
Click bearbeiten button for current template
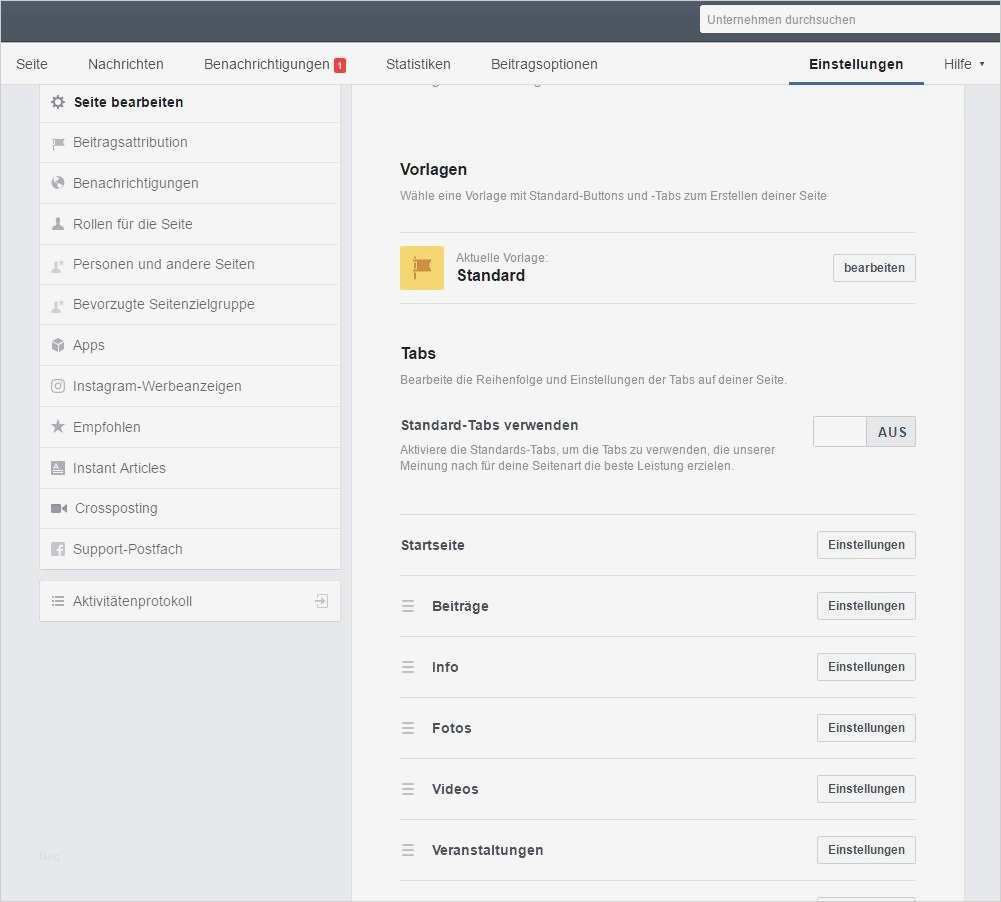pos(874,268)
